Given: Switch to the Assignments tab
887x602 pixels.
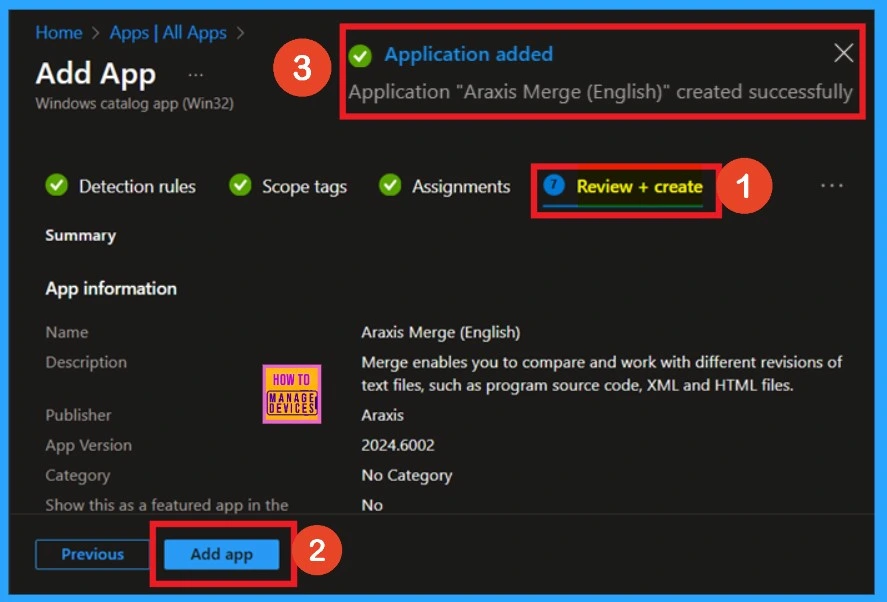Looking at the screenshot, I should click(461, 186).
